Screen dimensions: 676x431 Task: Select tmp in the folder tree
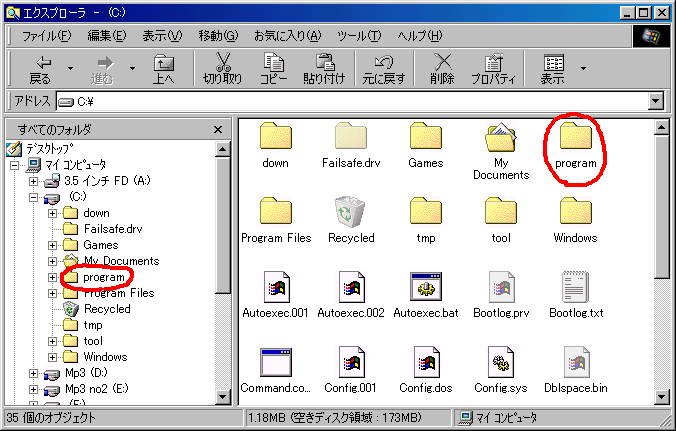tap(93, 325)
